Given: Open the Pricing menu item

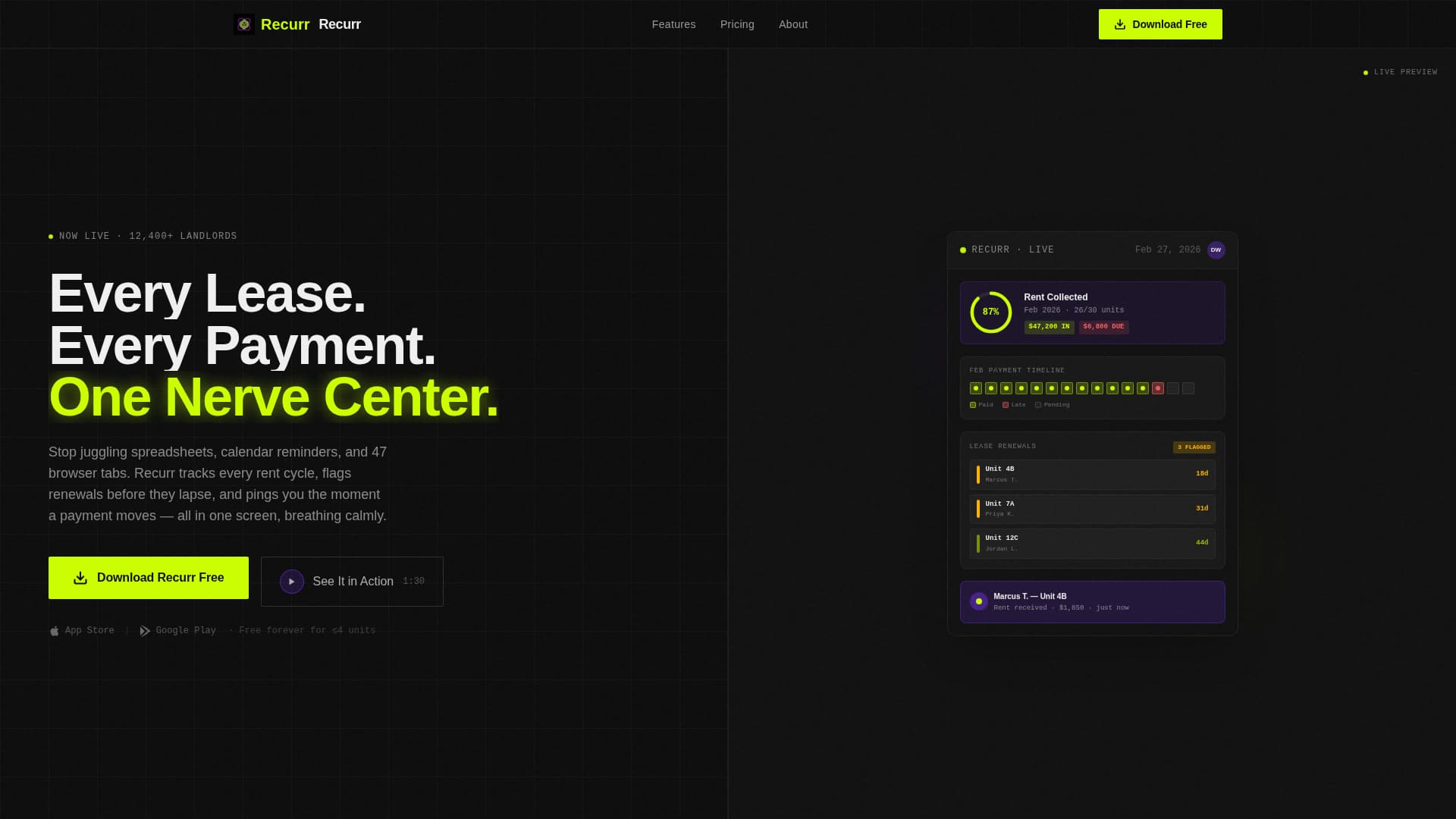Looking at the screenshot, I should click(x=737, y=24).
